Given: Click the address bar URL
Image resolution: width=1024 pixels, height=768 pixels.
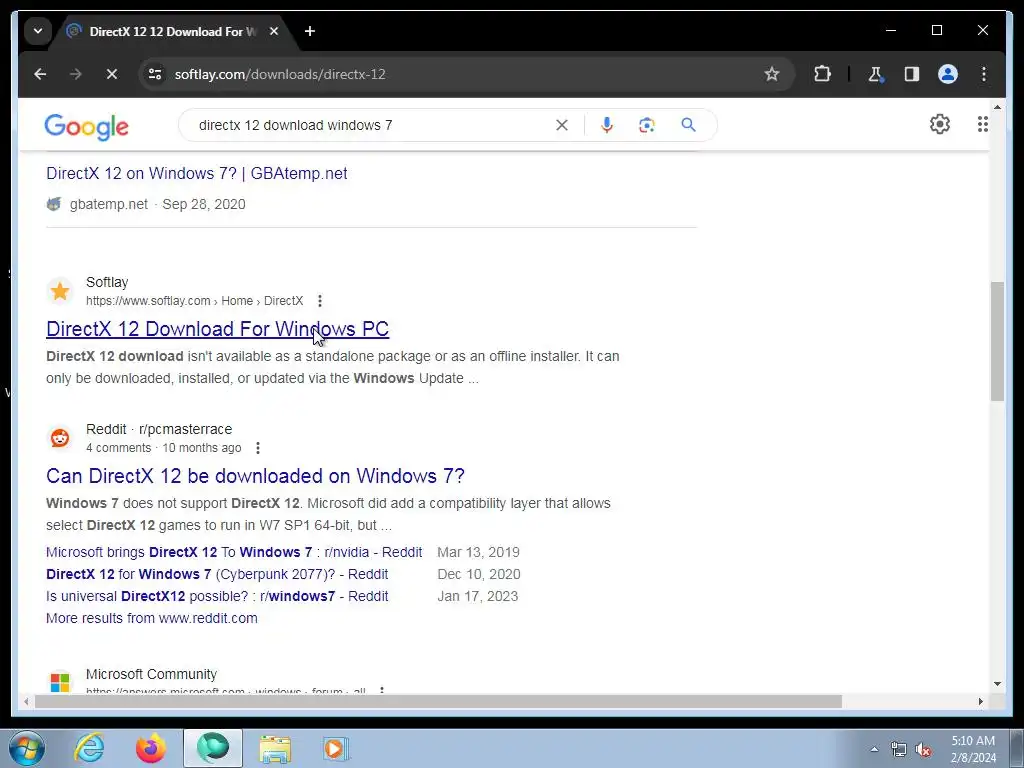Looking at the screenshot, I should coord(280,74).
